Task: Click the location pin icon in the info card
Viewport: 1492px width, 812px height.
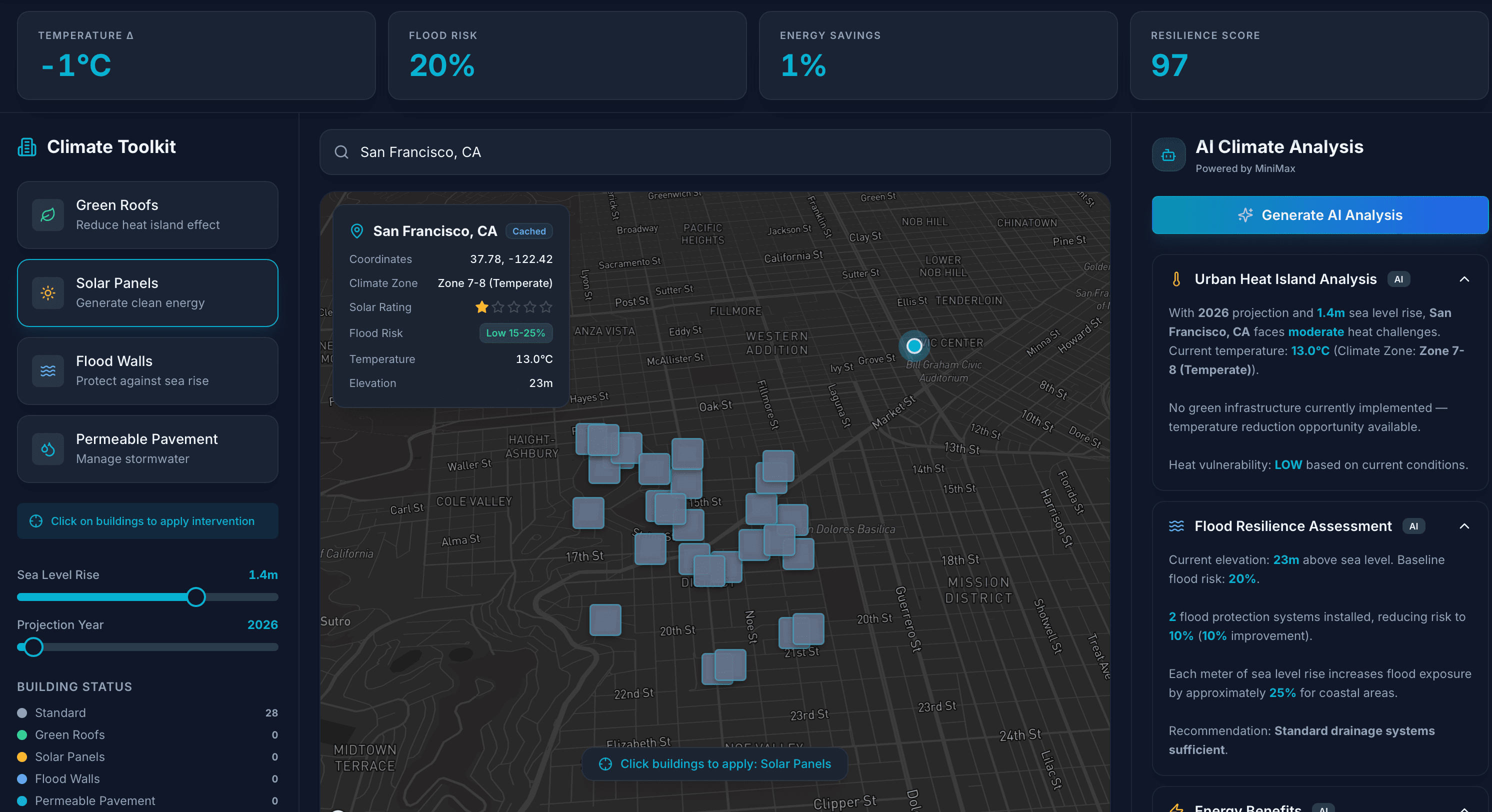Action: (x=357, y=231)
